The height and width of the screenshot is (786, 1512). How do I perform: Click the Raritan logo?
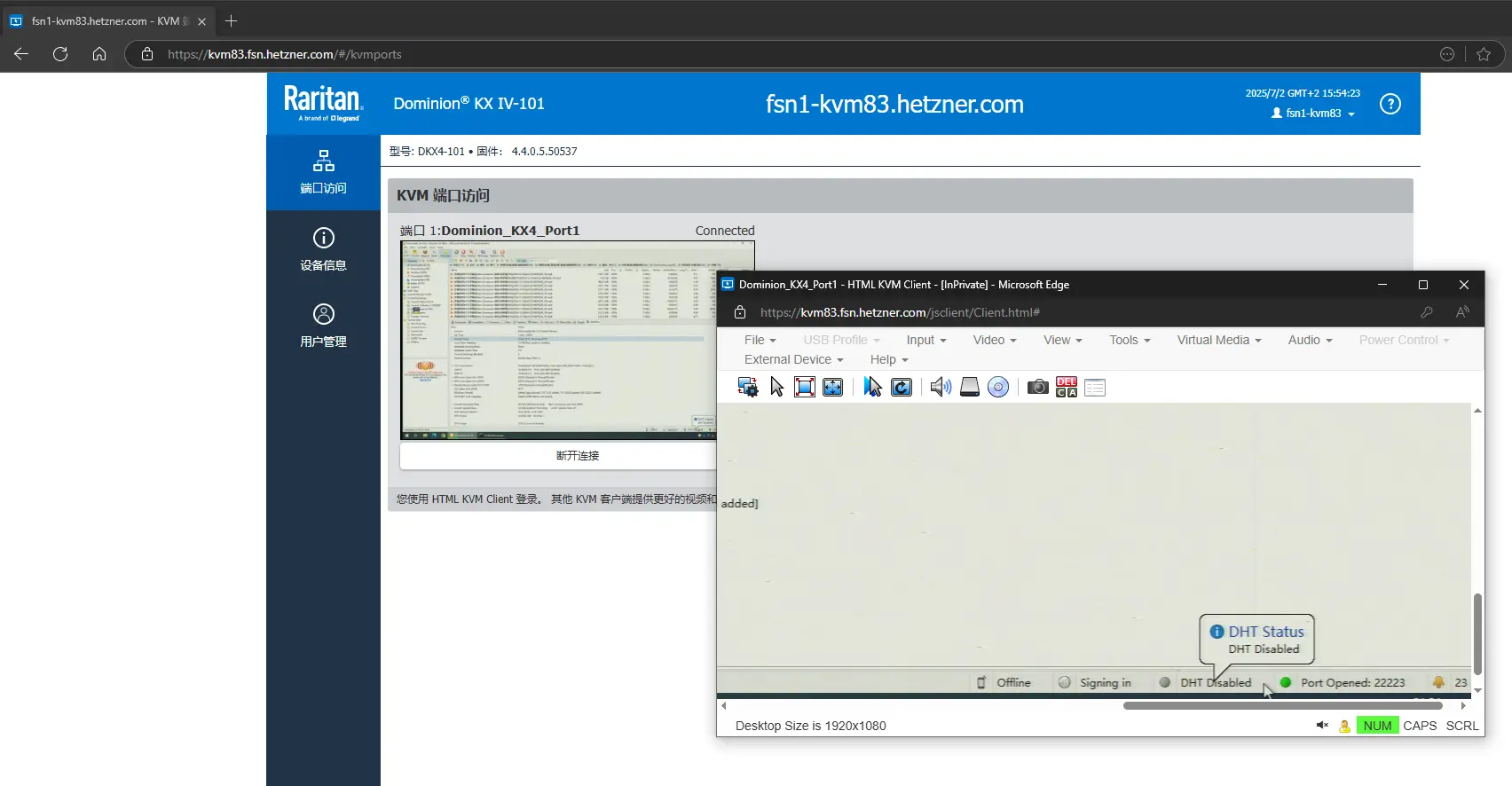pyautogui.click(x=323, y=103)
